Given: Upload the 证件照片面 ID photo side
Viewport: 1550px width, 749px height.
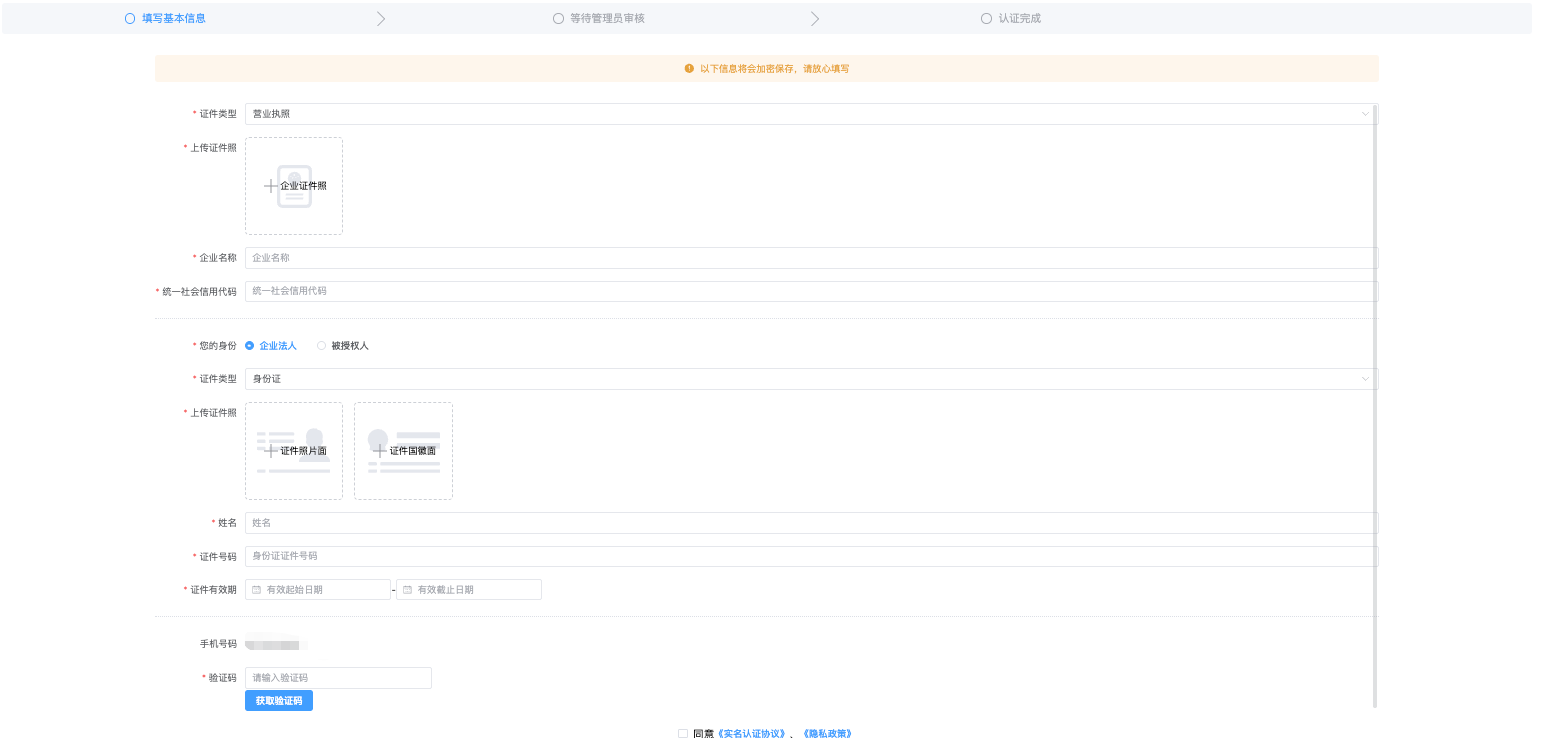Looking at the screenshot, I should 294,451.
